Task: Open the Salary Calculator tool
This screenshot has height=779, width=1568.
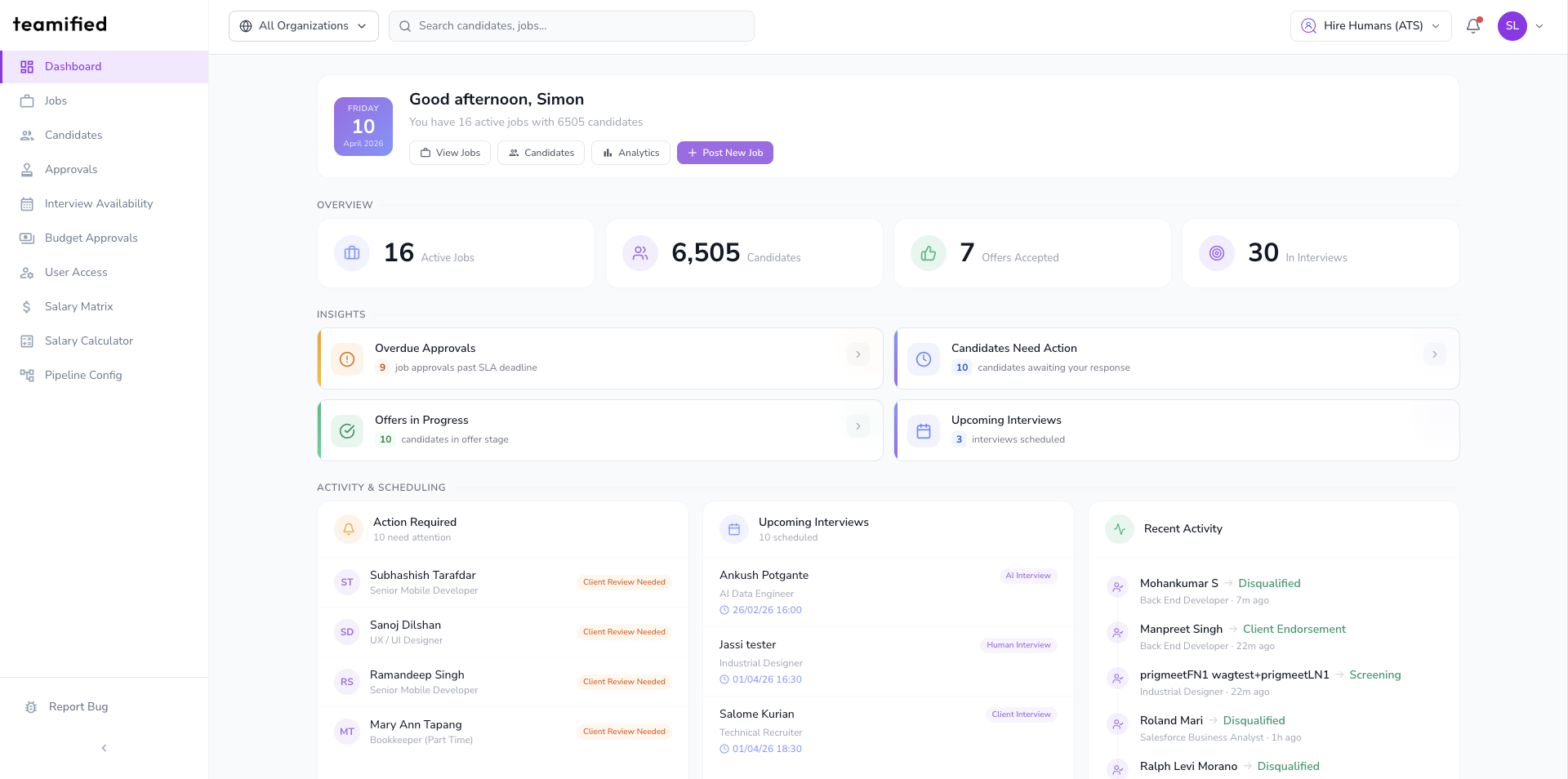Action: coord(88,341)
